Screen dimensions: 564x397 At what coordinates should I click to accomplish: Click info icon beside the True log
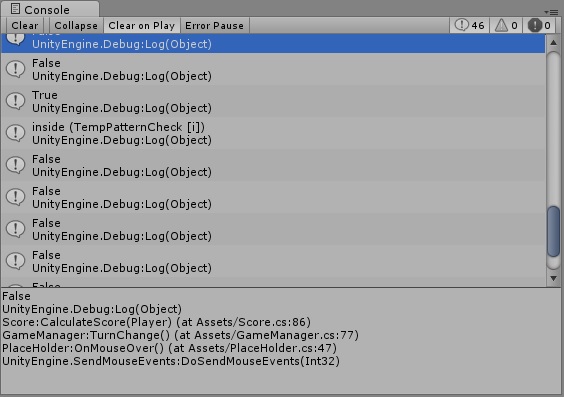15,101
